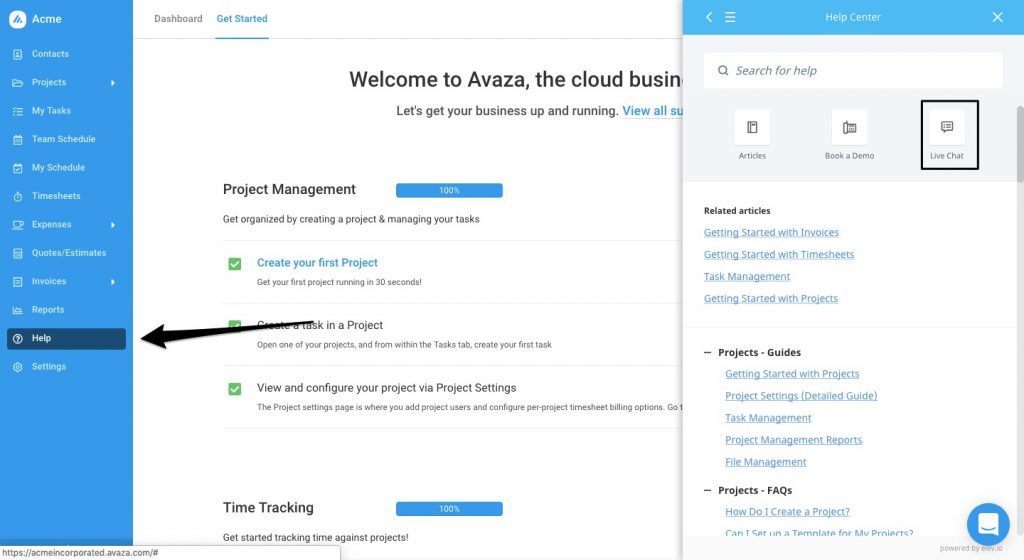Open How Do I Create a Project?
Image resolution: width=1024 pixels, height=560 pixels.
coord(787,512)
